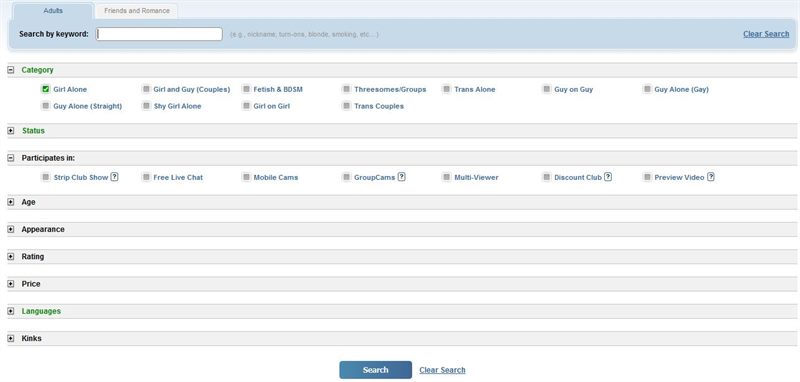Enable the Free Live Chat checkbox
Viewport: 800px width, 382px height.
pyautogui.click(x=146, y=177)
